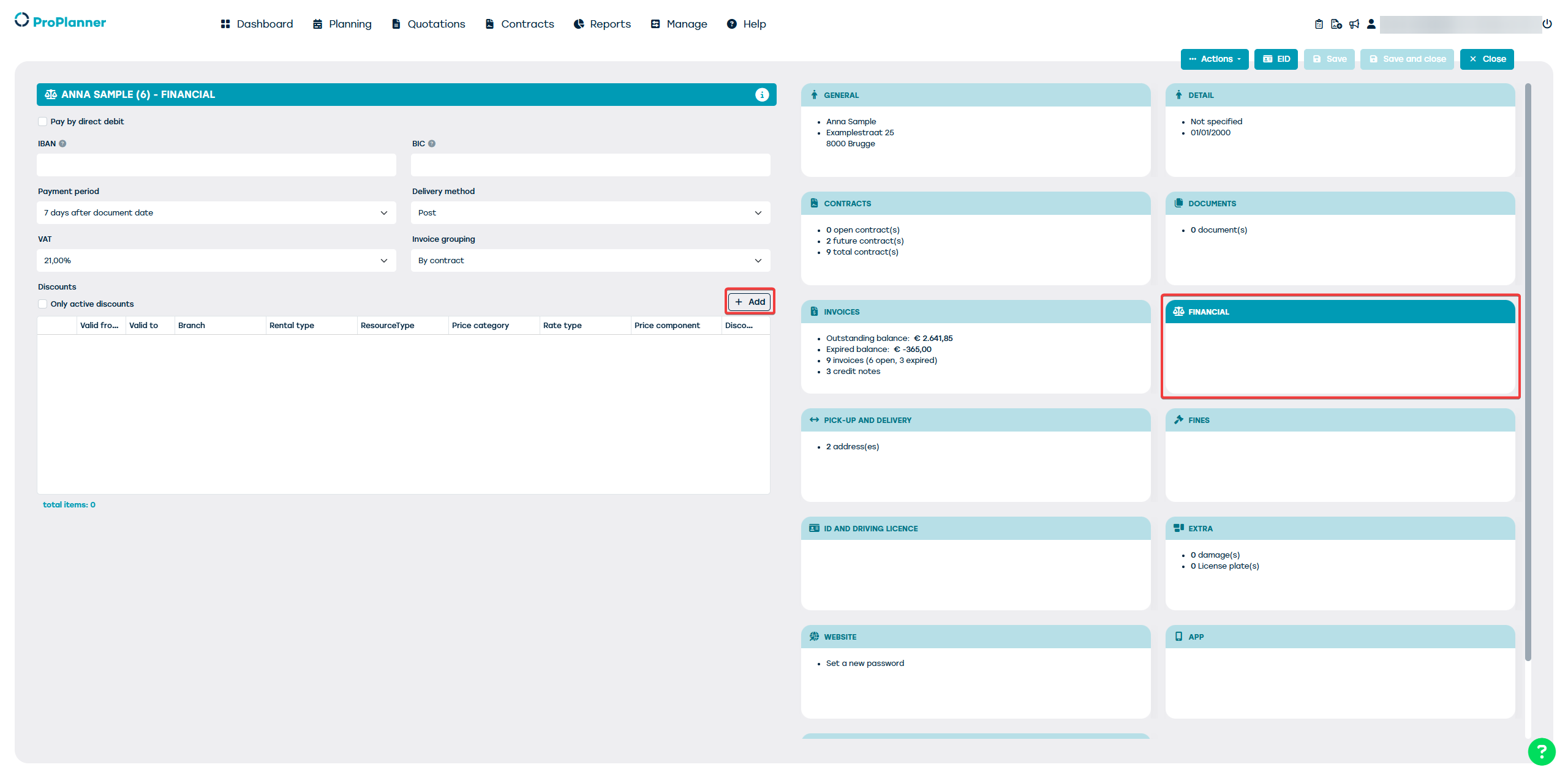Click into the IBAN input field

(216, 165)
